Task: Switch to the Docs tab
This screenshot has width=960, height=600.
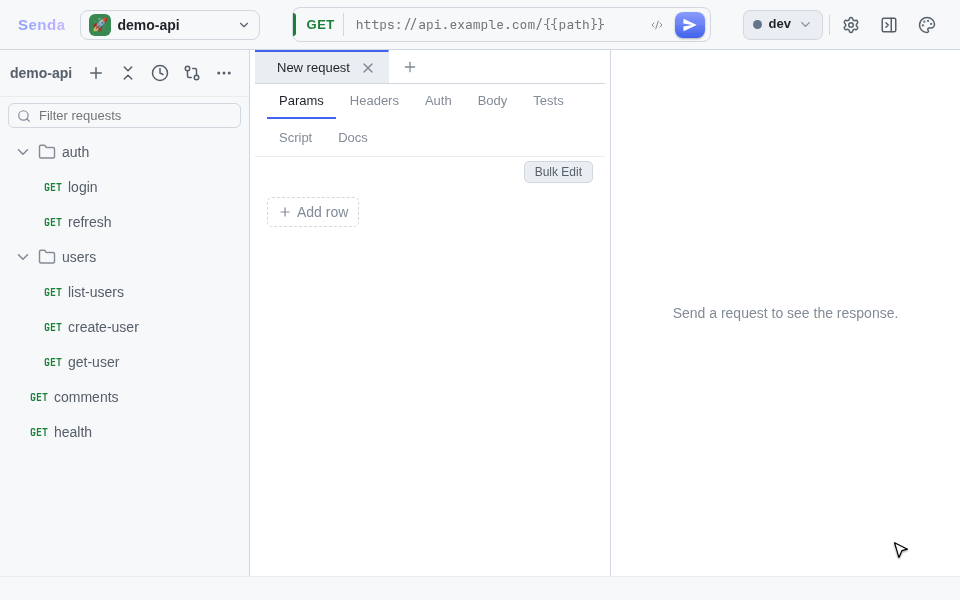Action: point(353,138)
